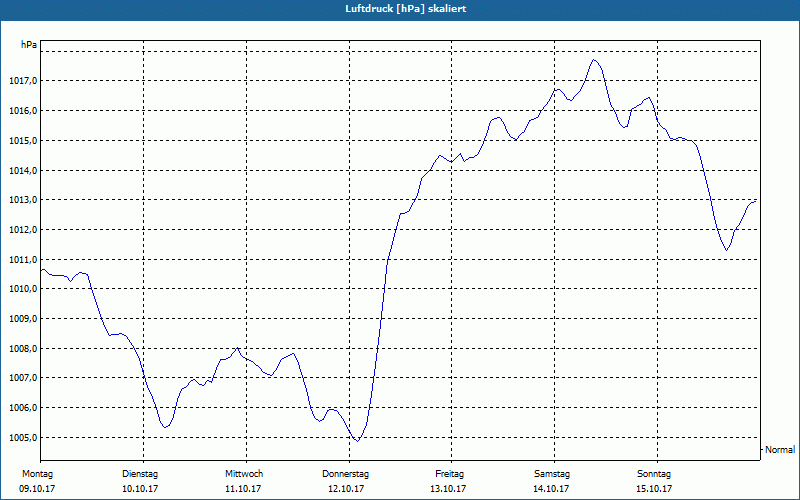
Task: Click the pressure curve peak on Samstag
Action: pyautogui.click(x=593, y=60)
